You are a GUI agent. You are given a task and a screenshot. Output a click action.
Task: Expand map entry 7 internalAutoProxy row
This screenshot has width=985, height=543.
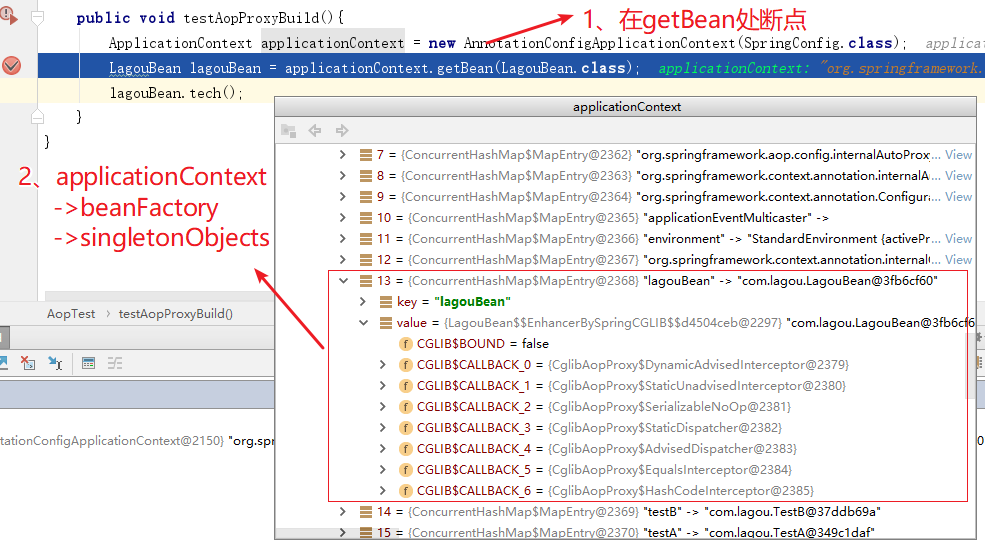click(x=342, y=155)
